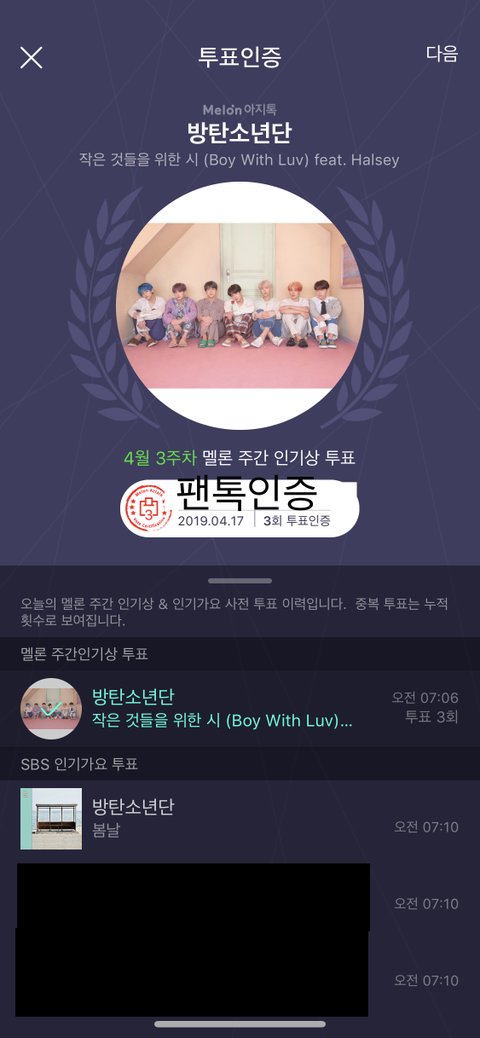Image resolution: width=480 pixels, height=1038 pixels.
Task: Tap the 오전 07:06 timestamp on first entry
Action: pos(425,698)
